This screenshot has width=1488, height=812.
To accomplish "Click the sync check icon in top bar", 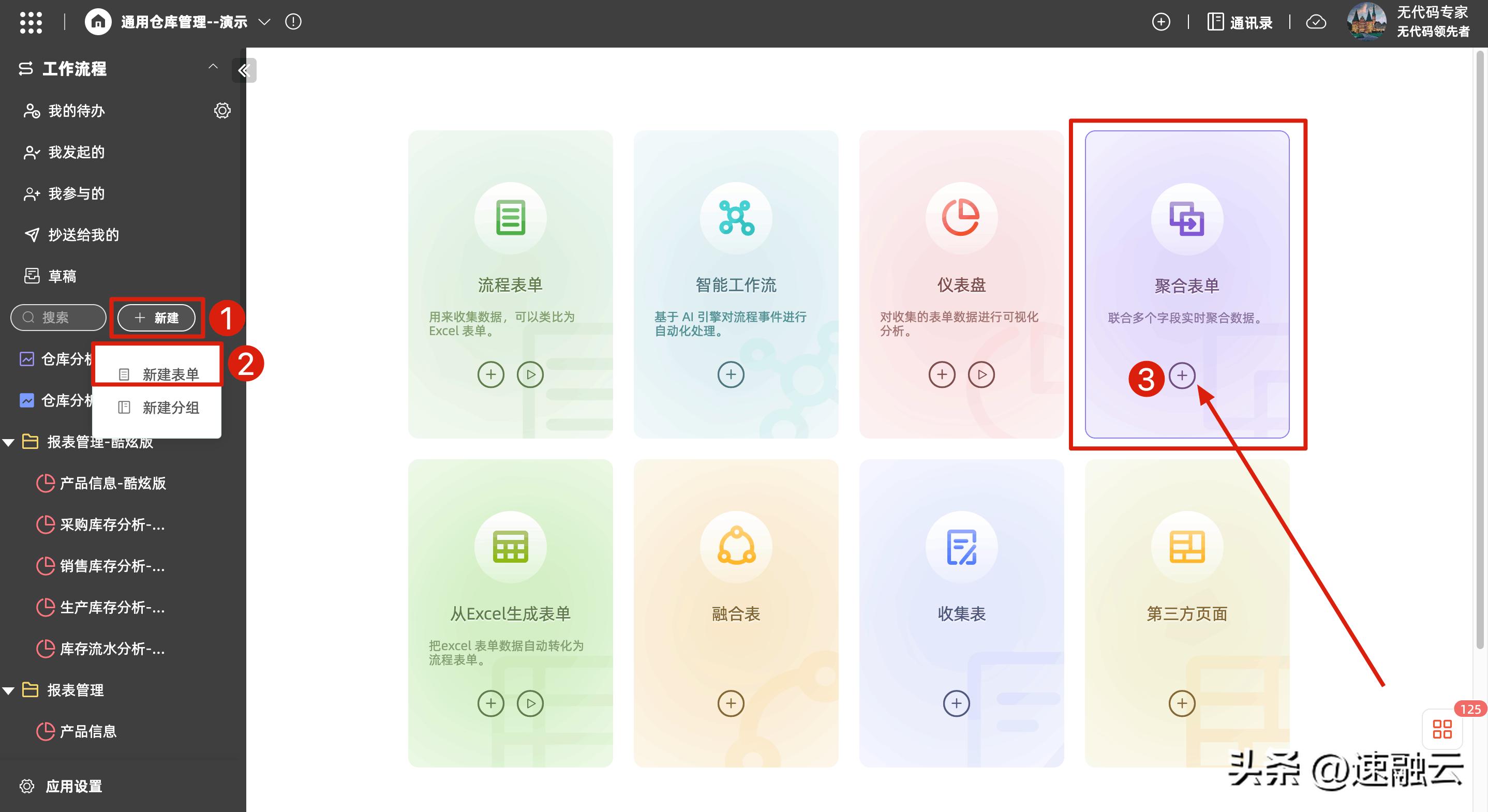I will click(1317, 21).
